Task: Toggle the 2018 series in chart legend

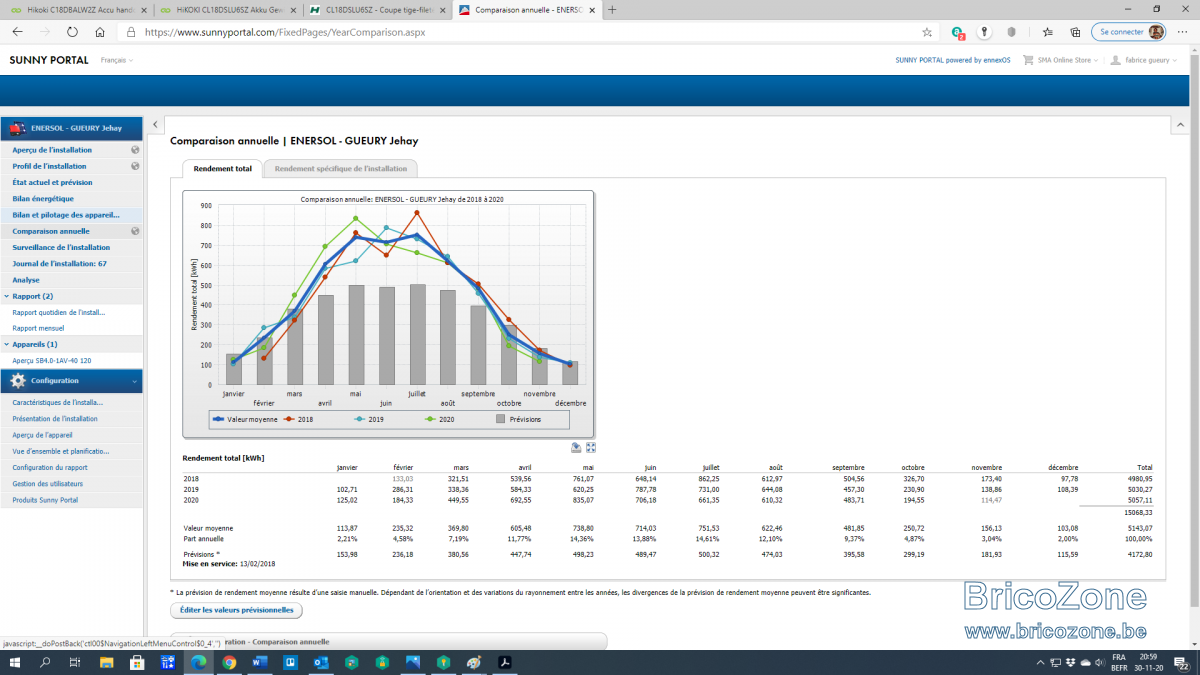Action: pyautogui.click(x=295, y=419)
